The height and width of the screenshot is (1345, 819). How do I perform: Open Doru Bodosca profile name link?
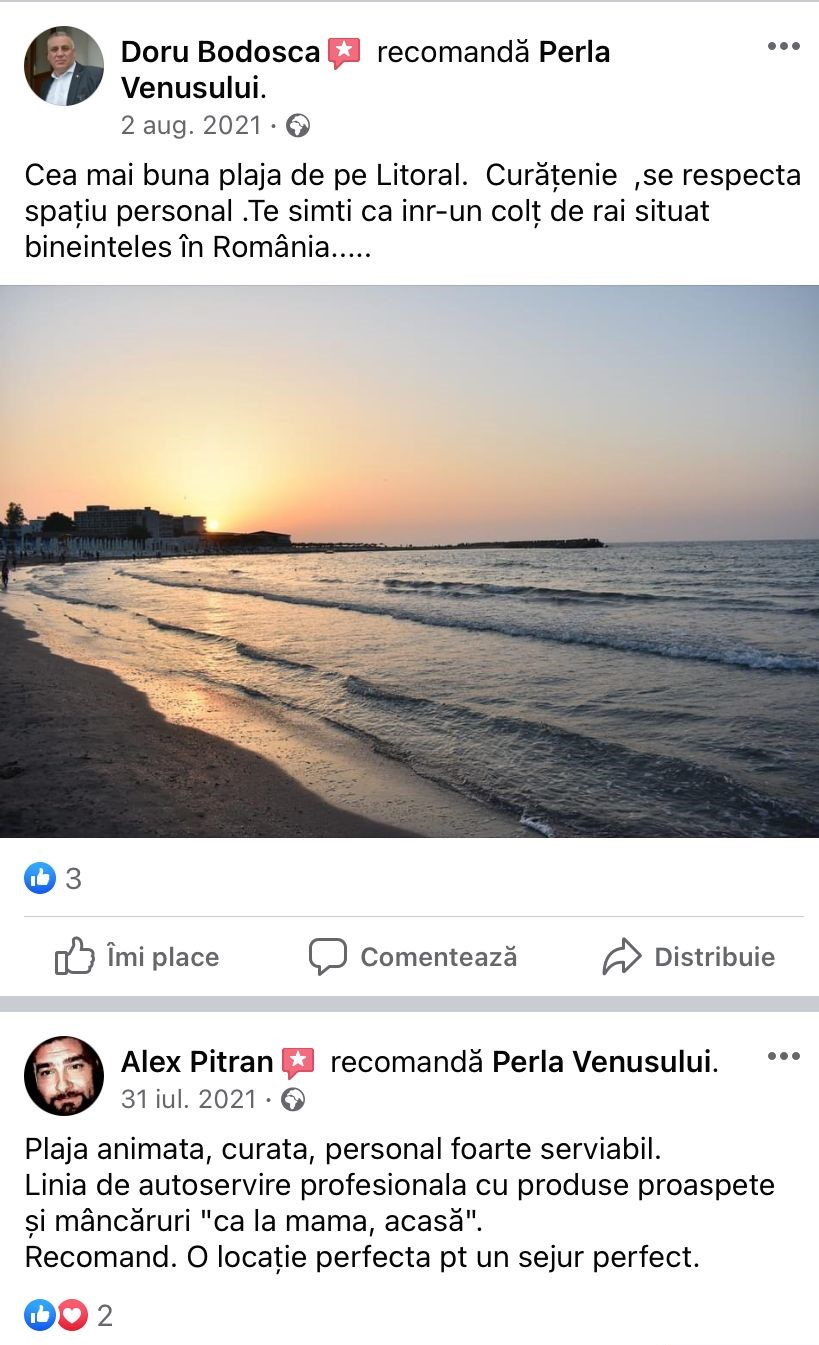coord(220,52)
